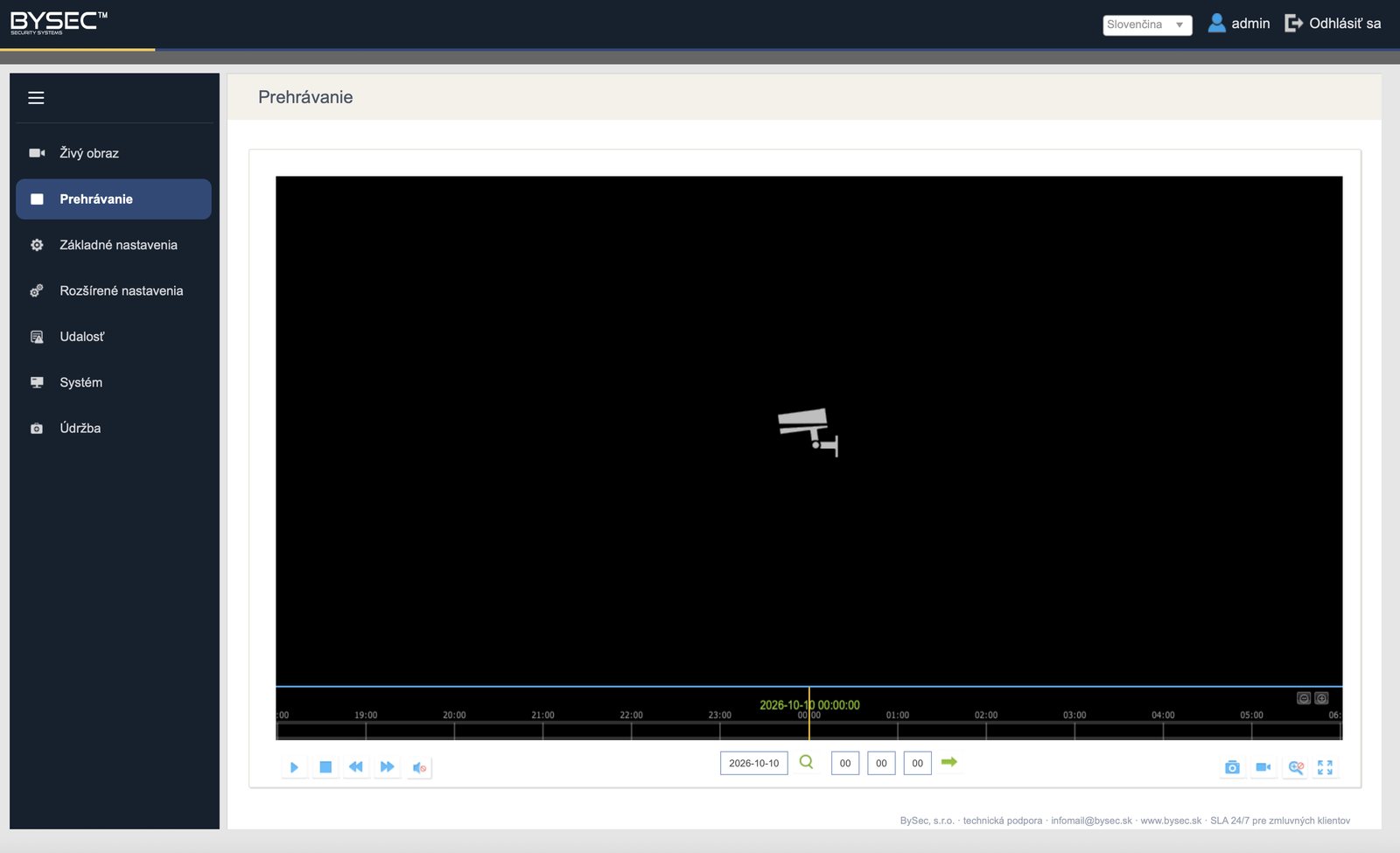Click Odhlásiť sa to log out
Screen dimensions: 1400x853
(1333, 24)
